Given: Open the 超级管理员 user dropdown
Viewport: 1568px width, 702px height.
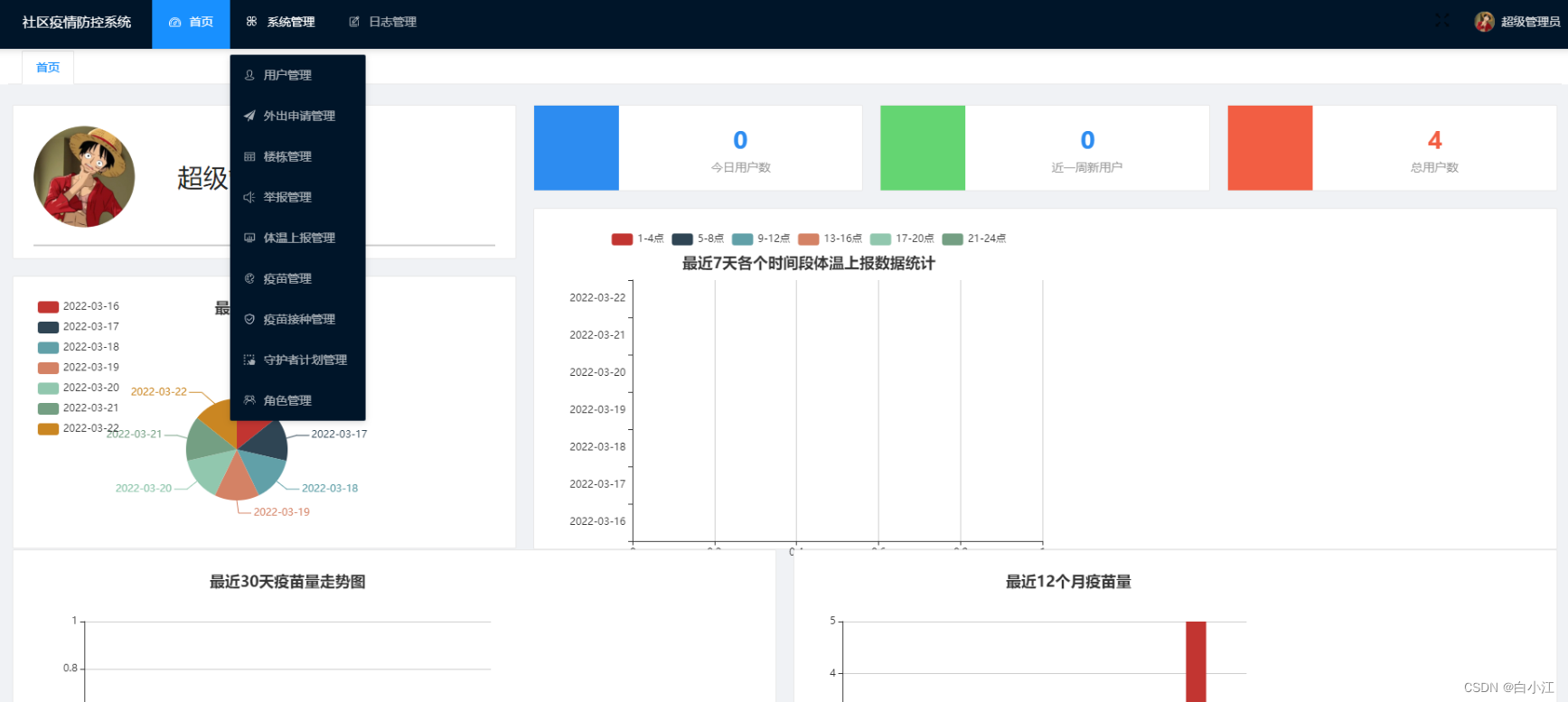Looking at the screenshot, I should (1530, 22).
